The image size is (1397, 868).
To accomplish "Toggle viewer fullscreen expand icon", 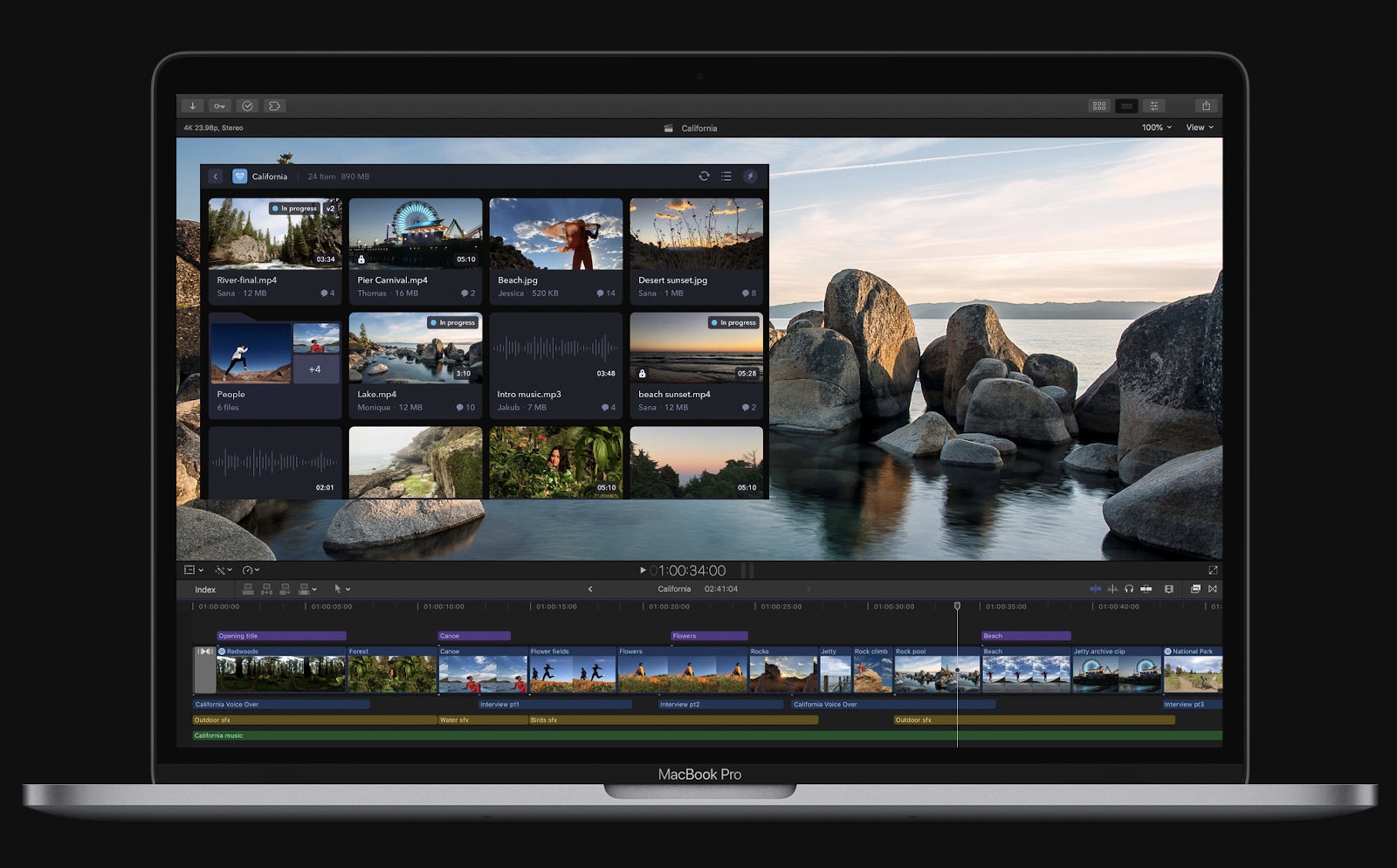I will (1213, 570).
